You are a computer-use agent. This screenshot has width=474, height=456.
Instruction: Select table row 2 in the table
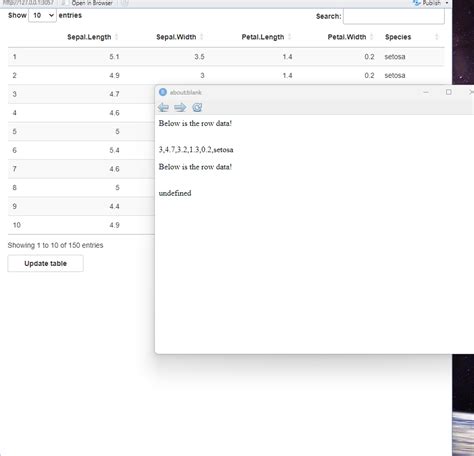click(226, 75)
